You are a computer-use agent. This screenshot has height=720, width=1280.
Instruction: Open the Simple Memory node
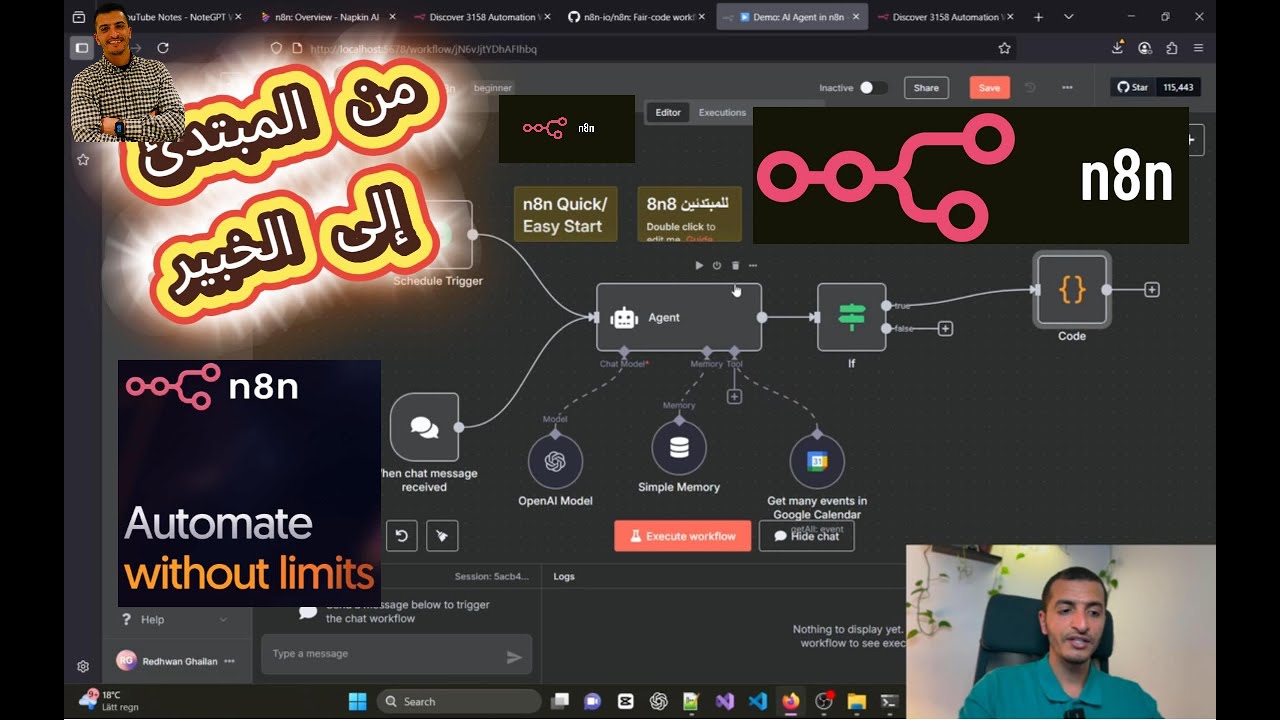click(679, 448)
